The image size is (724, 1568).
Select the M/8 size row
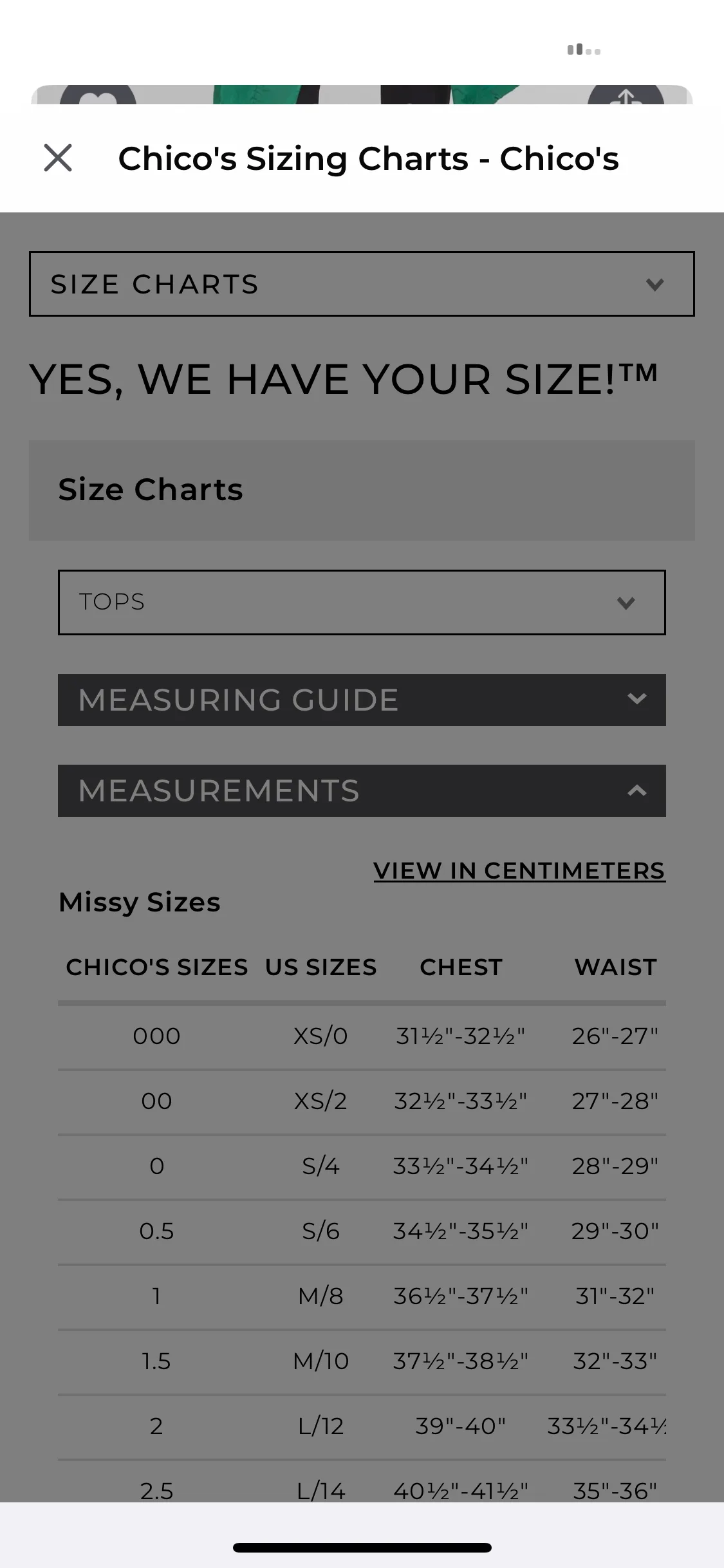(x=362, y=1296)
